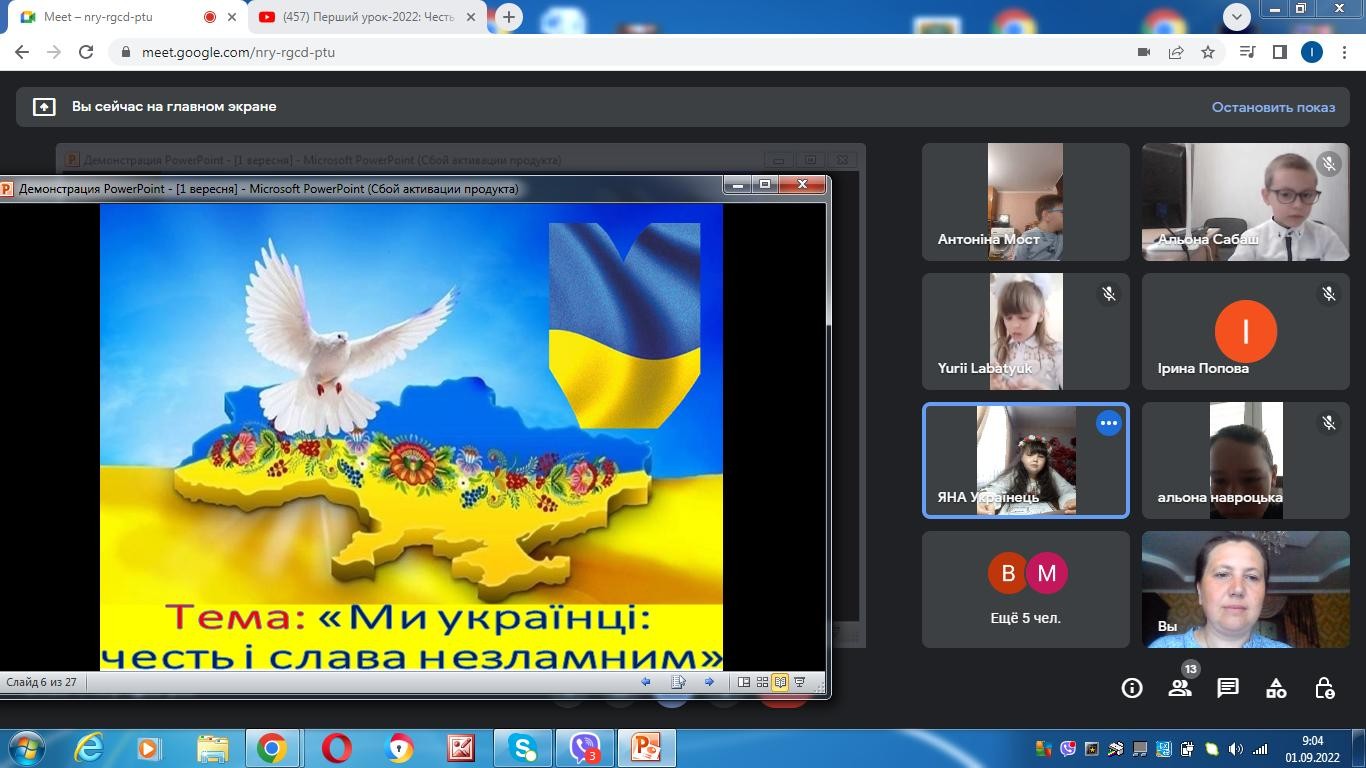Open the tab search dropdown arrow
The height and width of the screenshot is (768, 1366).
pos(1237,16)
